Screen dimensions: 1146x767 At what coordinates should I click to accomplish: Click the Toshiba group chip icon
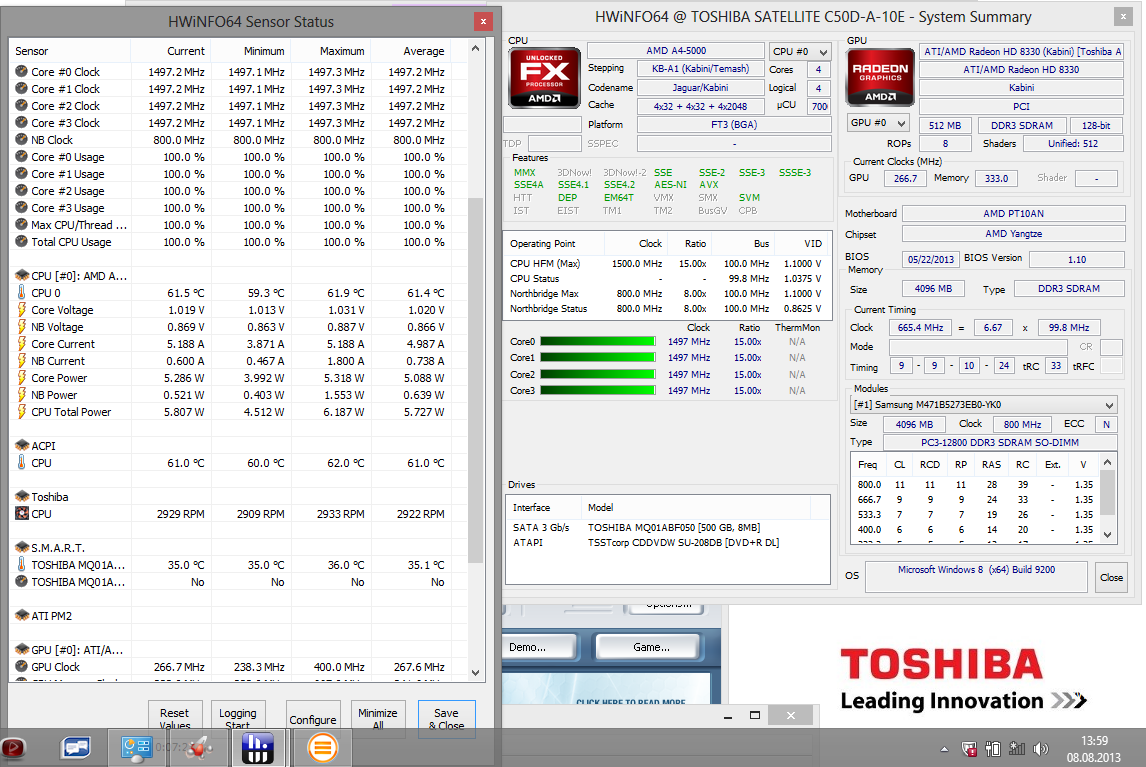pos(22,496)
